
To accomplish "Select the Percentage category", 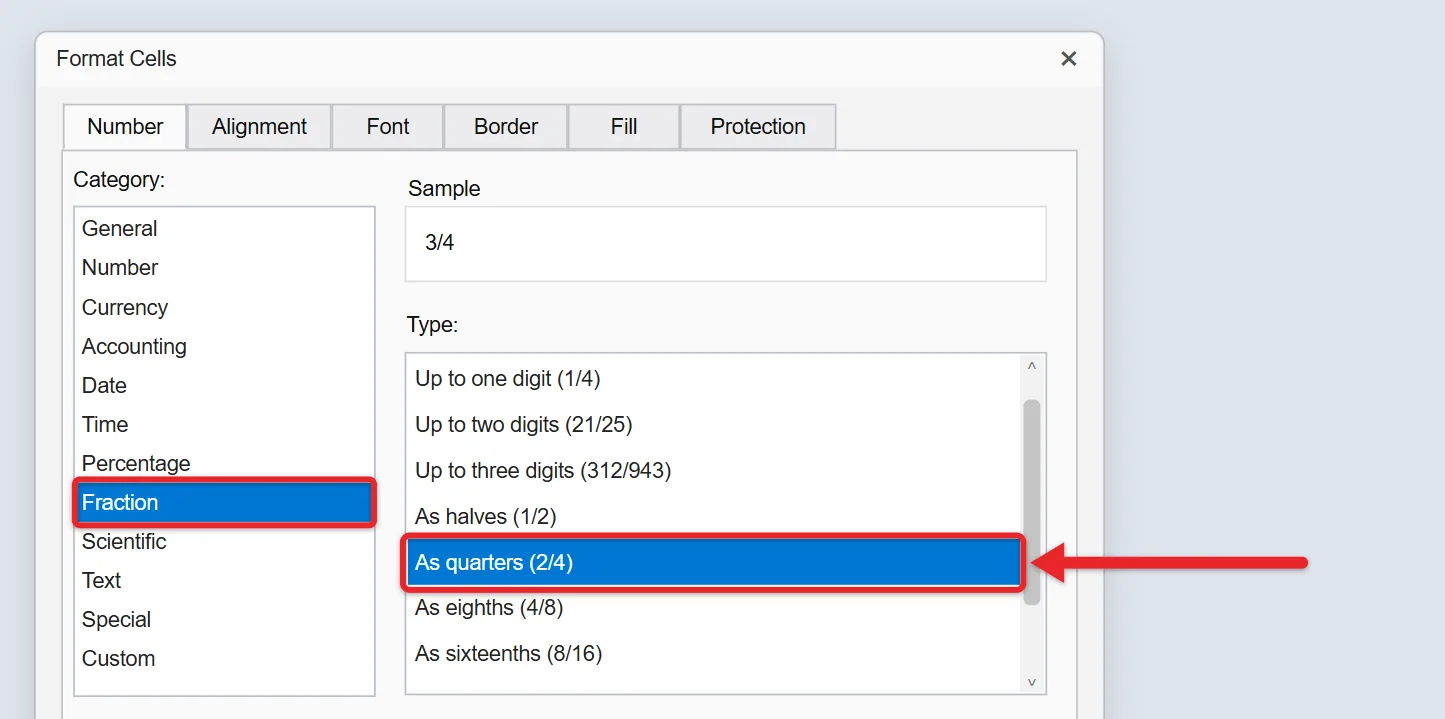I will point(224,464).
